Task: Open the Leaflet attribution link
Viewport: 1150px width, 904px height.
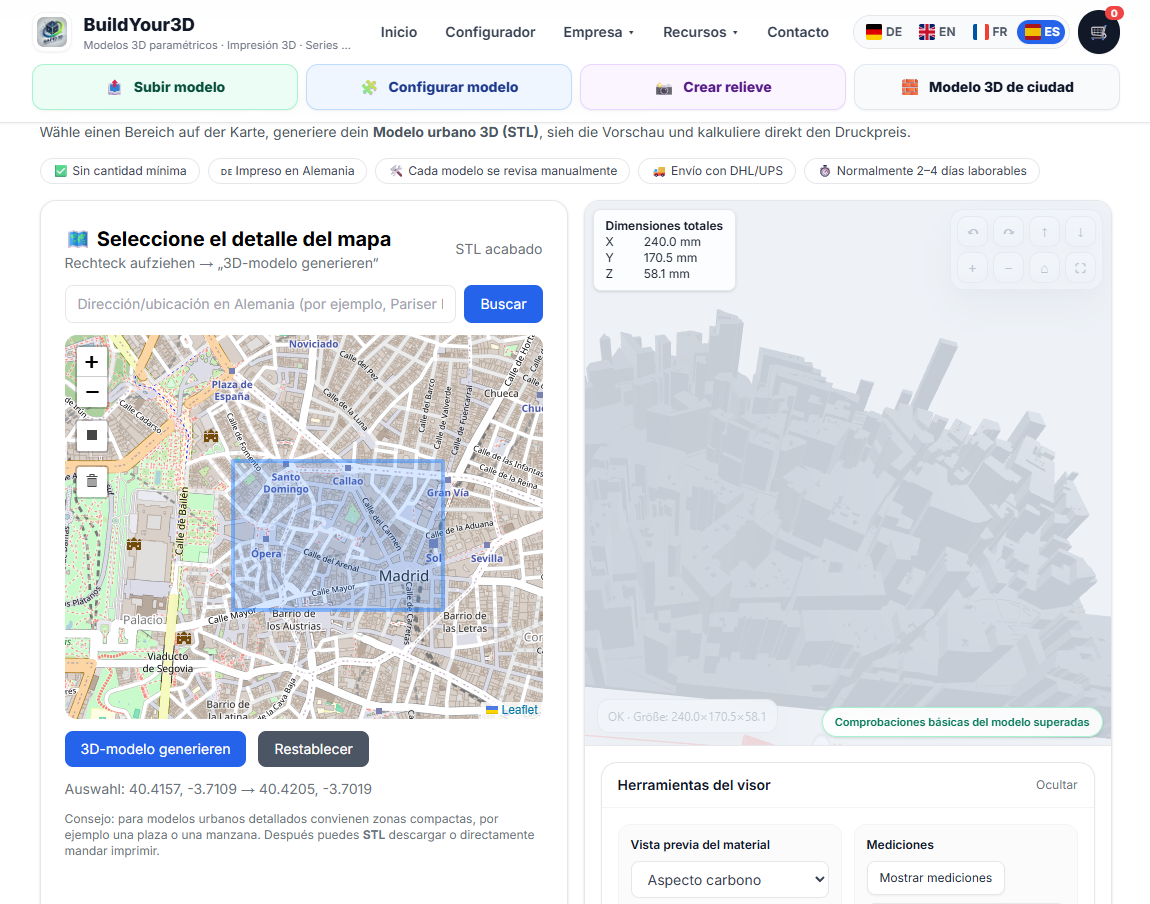Action: pos(519,710)
